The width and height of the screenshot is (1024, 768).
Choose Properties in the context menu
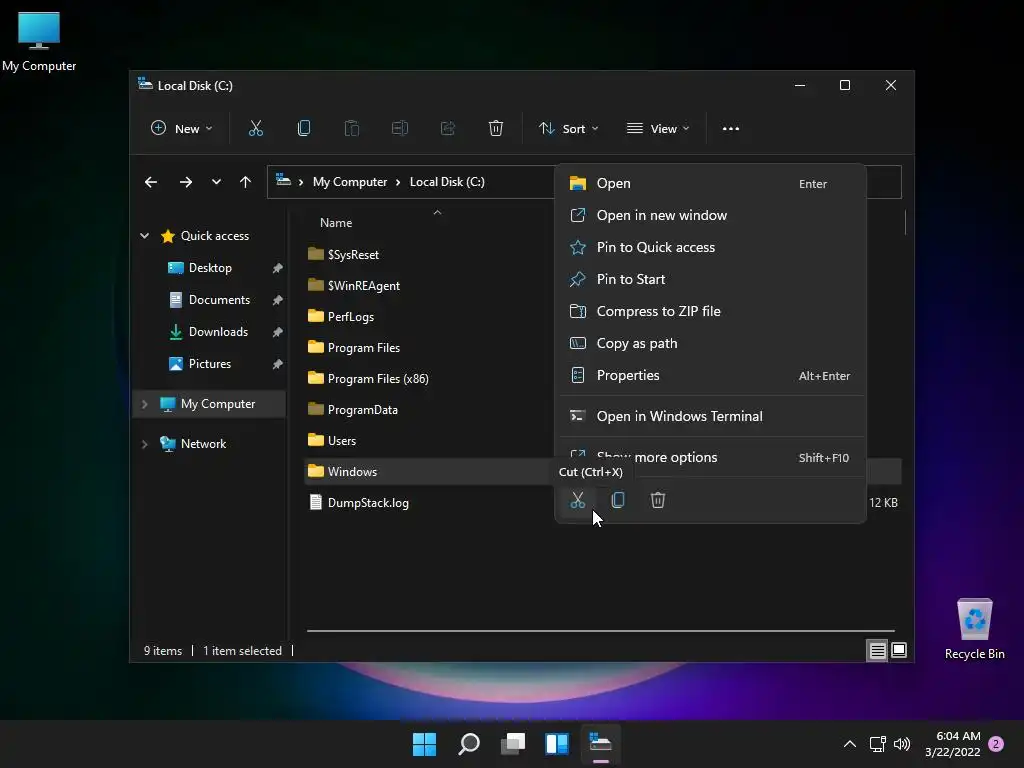(710, 376)
